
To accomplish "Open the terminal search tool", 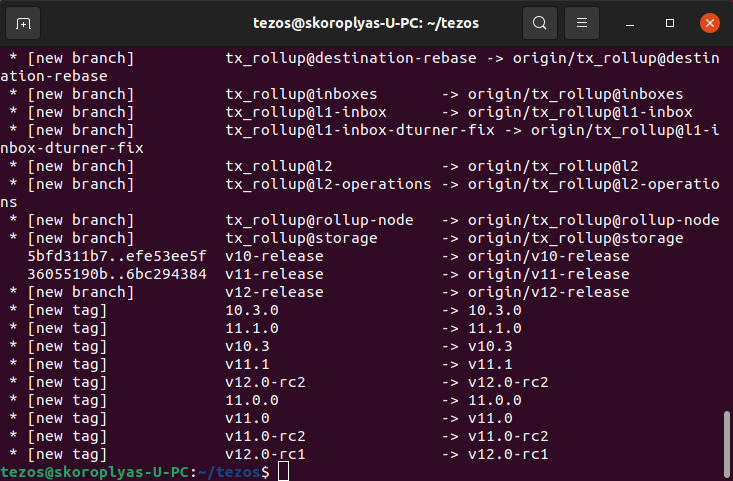I will tap(539, 22).
